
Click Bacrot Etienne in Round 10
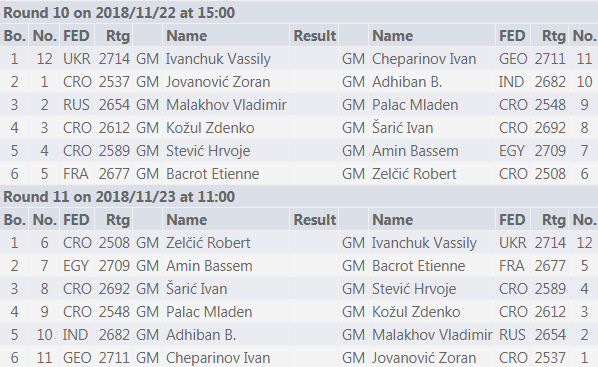[212, 174]
